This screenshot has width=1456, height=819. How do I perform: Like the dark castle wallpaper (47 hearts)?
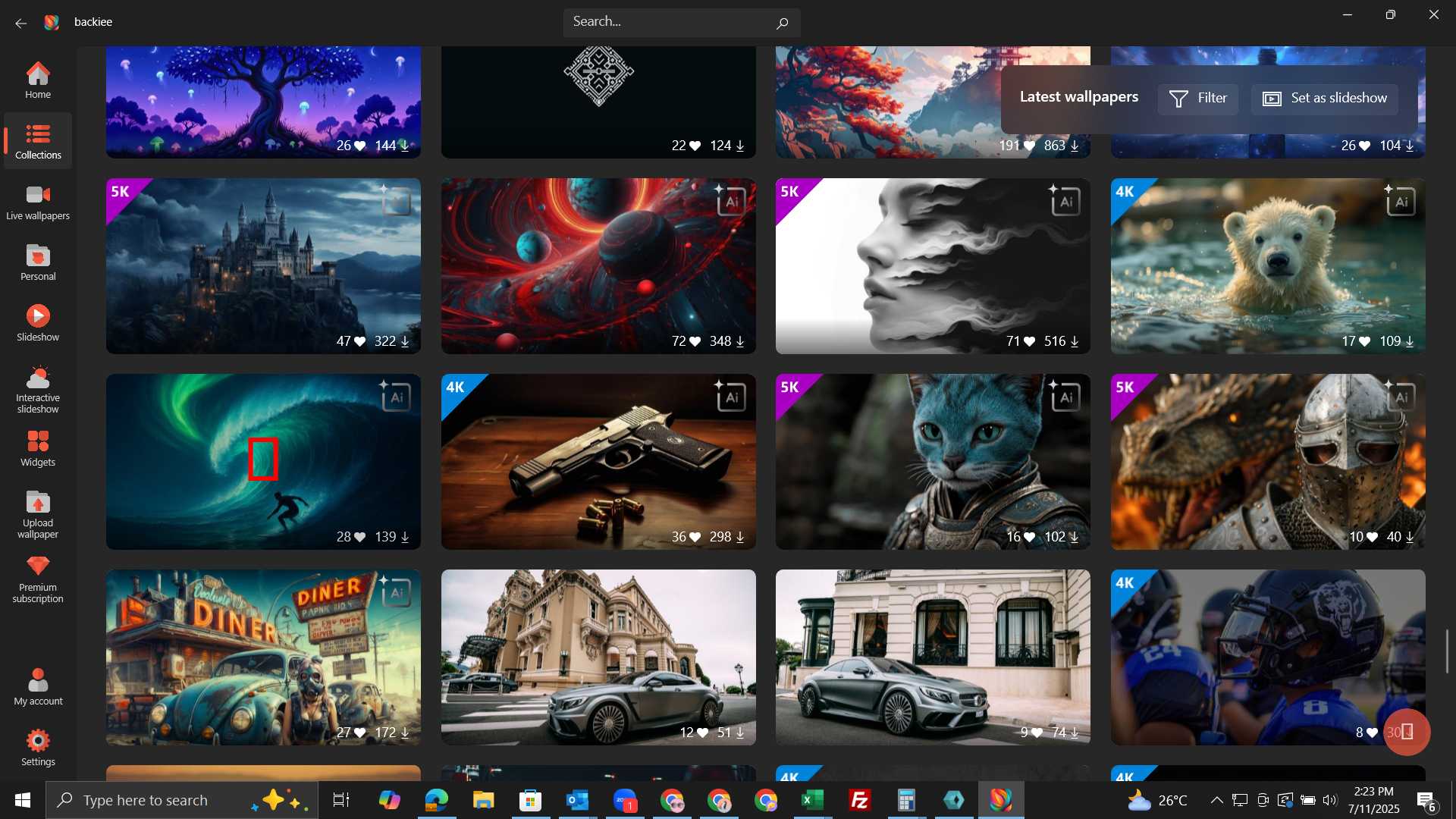click(x=359, y=342)
